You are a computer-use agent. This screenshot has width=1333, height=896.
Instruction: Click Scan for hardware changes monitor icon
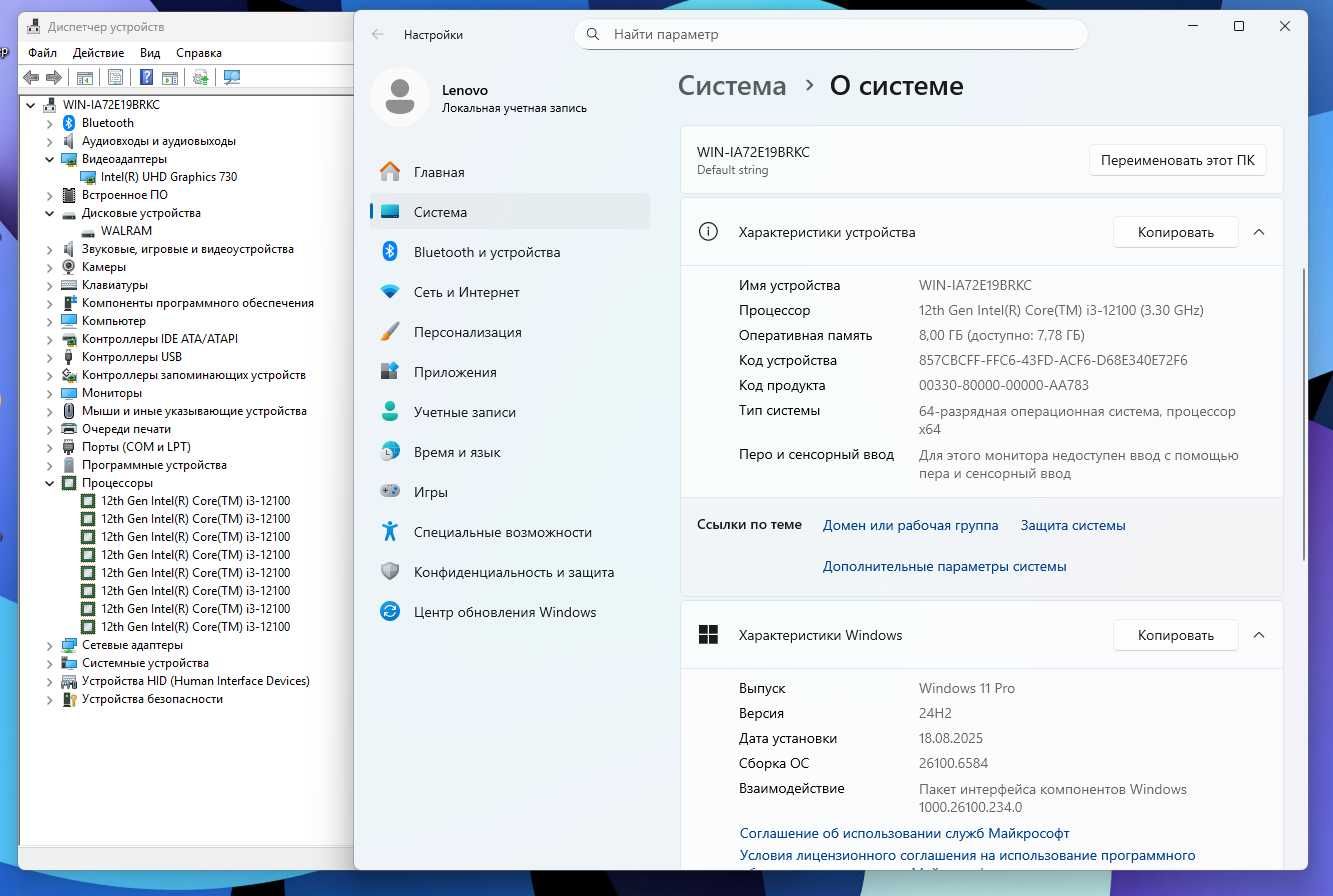pos(232,77)
